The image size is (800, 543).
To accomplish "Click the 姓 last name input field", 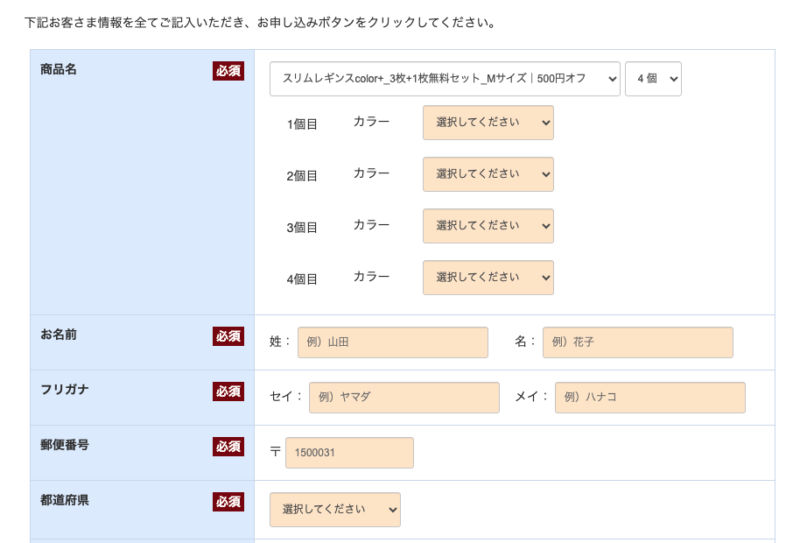I will (393, 342).
